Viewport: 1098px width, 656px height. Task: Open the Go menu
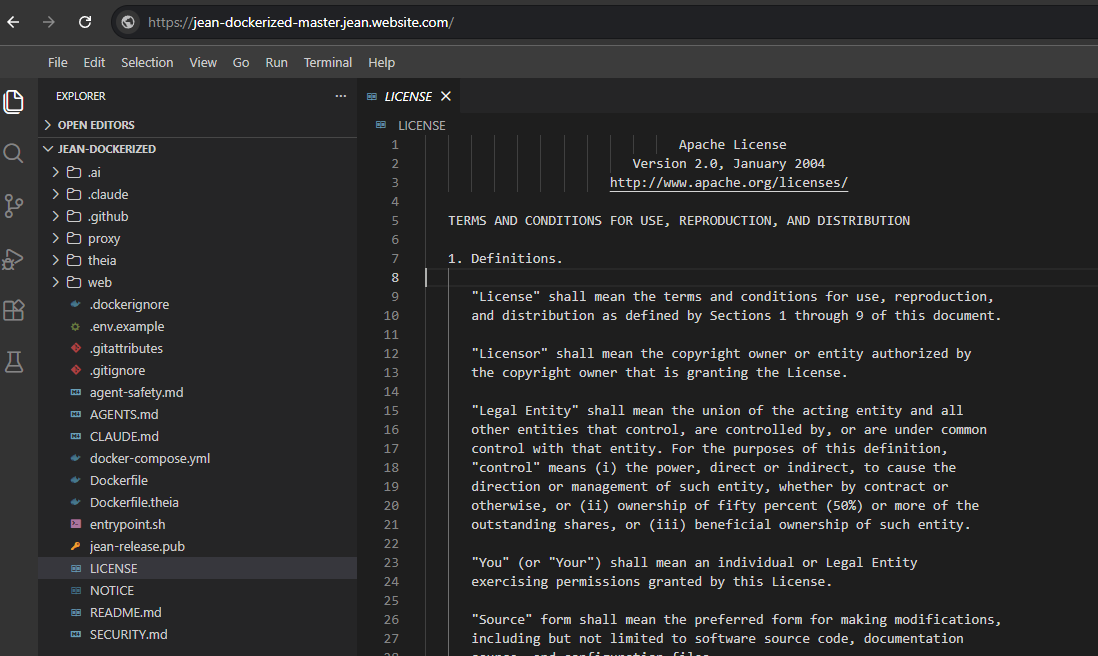click(241, 62)
